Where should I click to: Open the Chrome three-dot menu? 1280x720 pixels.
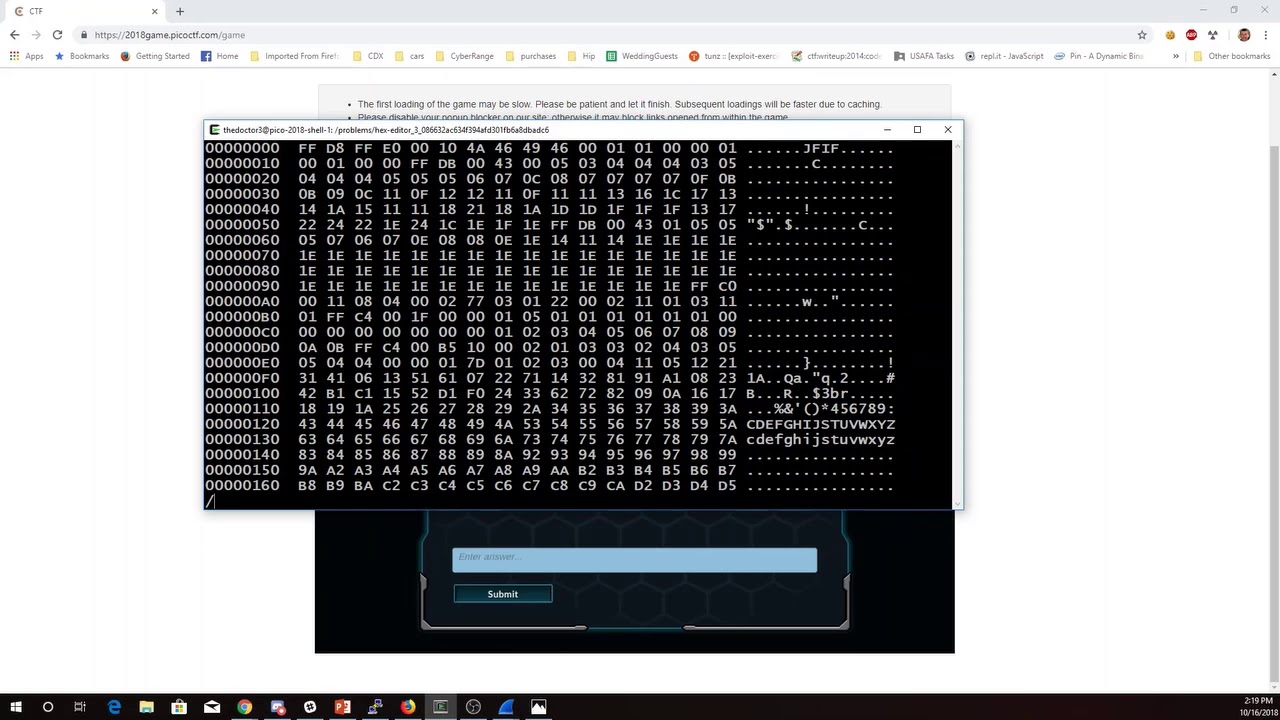(x=1265, y=35)
